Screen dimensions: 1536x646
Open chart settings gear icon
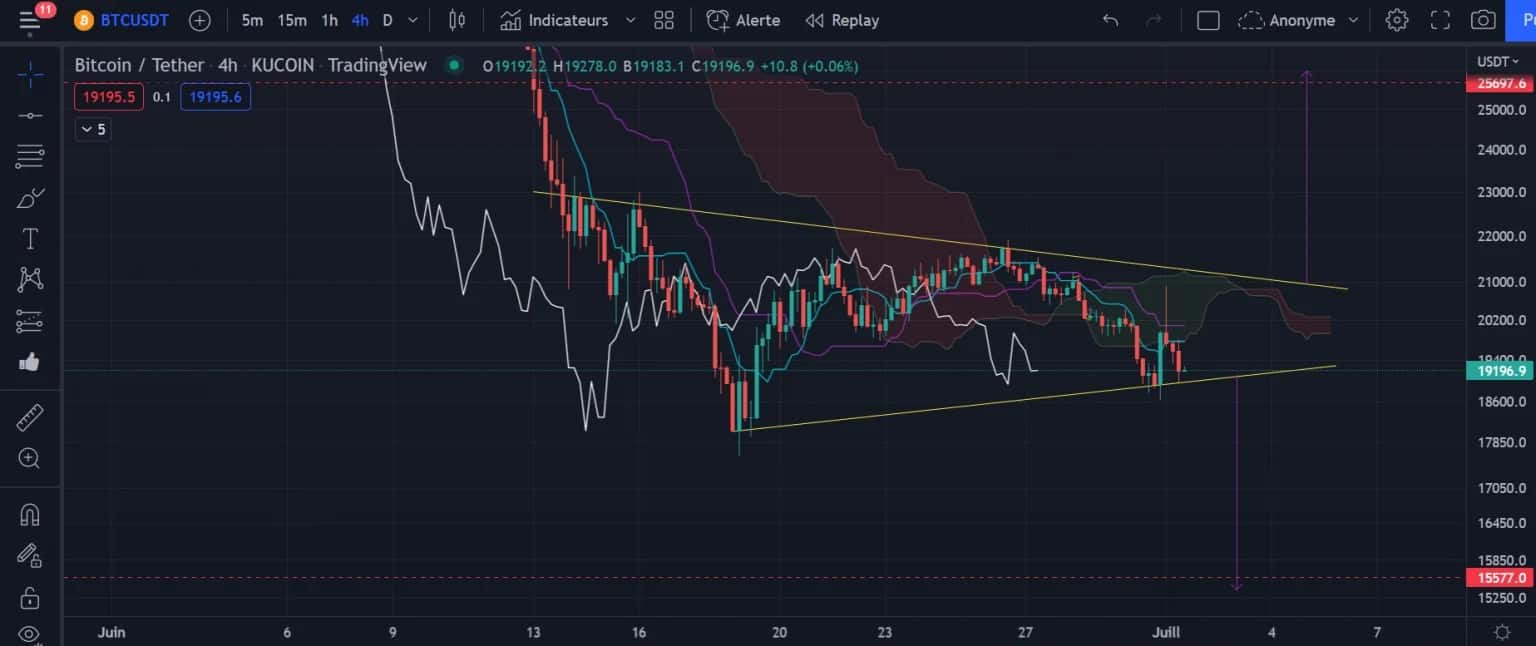click(1397, 20)
